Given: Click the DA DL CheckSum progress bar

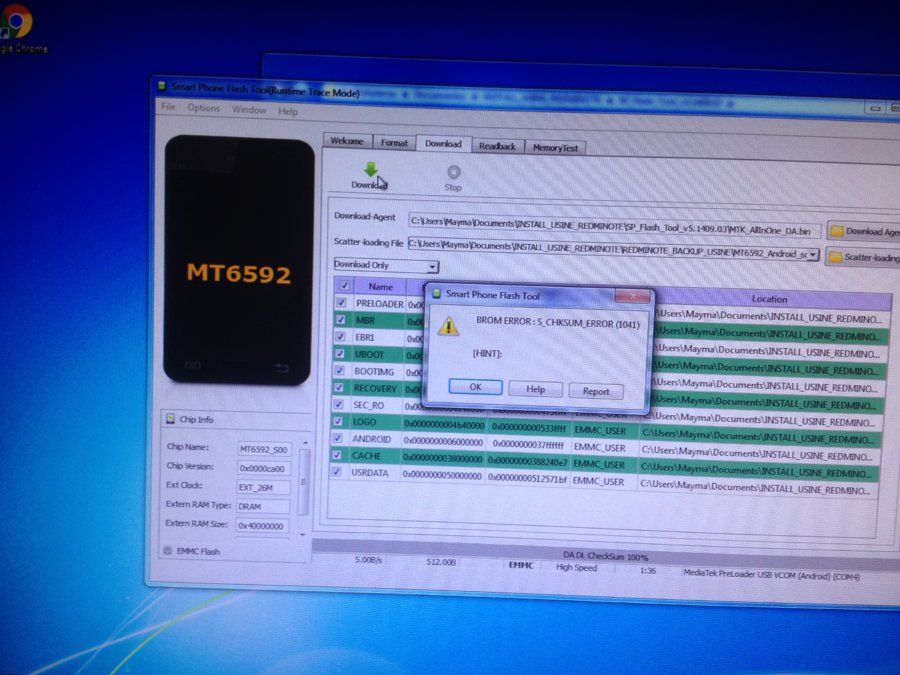Looking at the screenshot, I should (x=606, y=556).
